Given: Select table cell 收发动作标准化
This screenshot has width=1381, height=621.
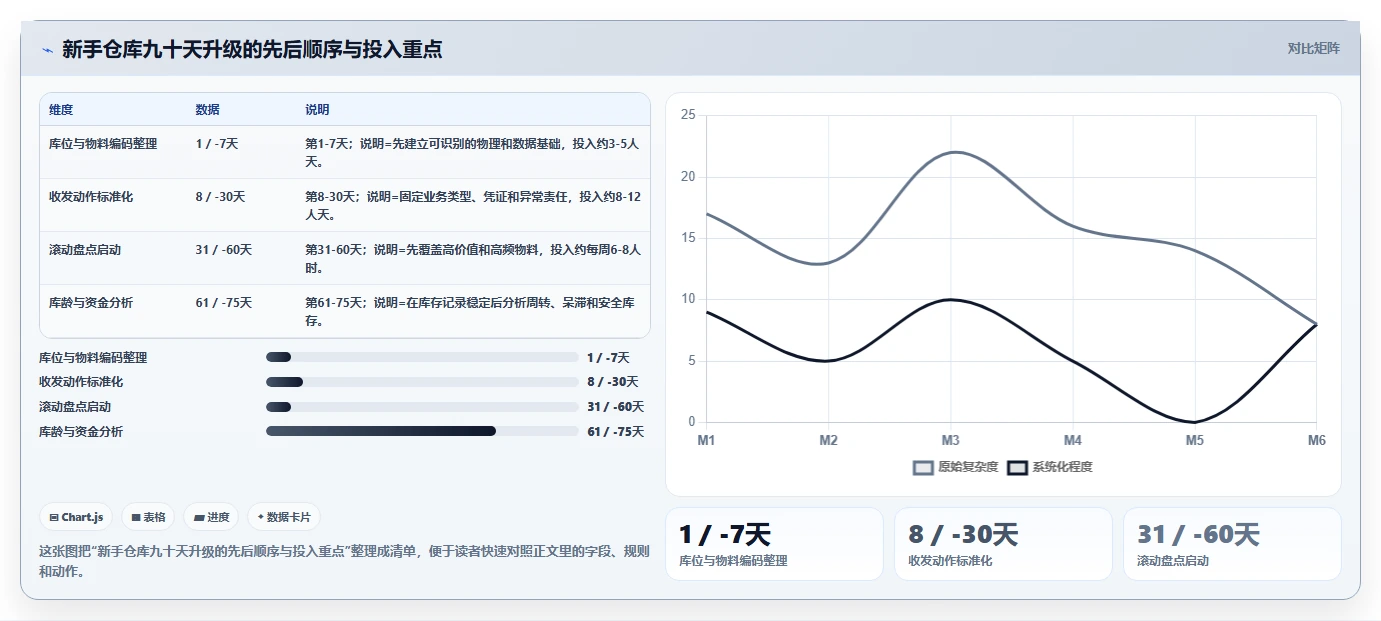Looking at the screenshot, I should click(91, 197).
